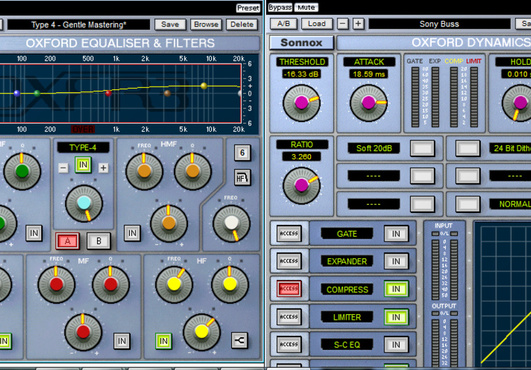Select EQ setting A

click(67, 241)
